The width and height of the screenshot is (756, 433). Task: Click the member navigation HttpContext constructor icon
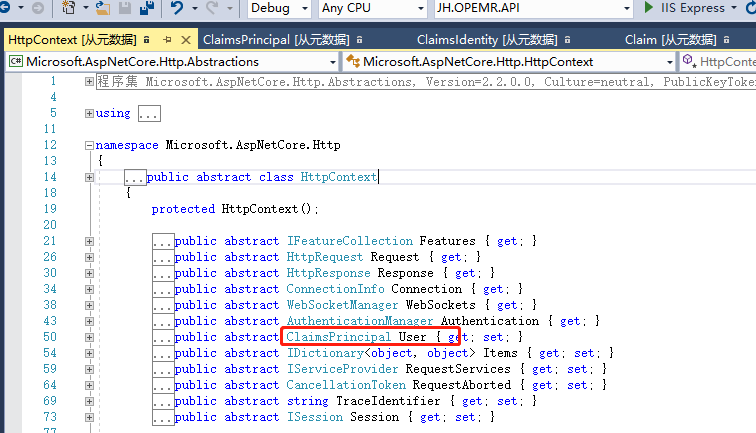pos(689,61)
